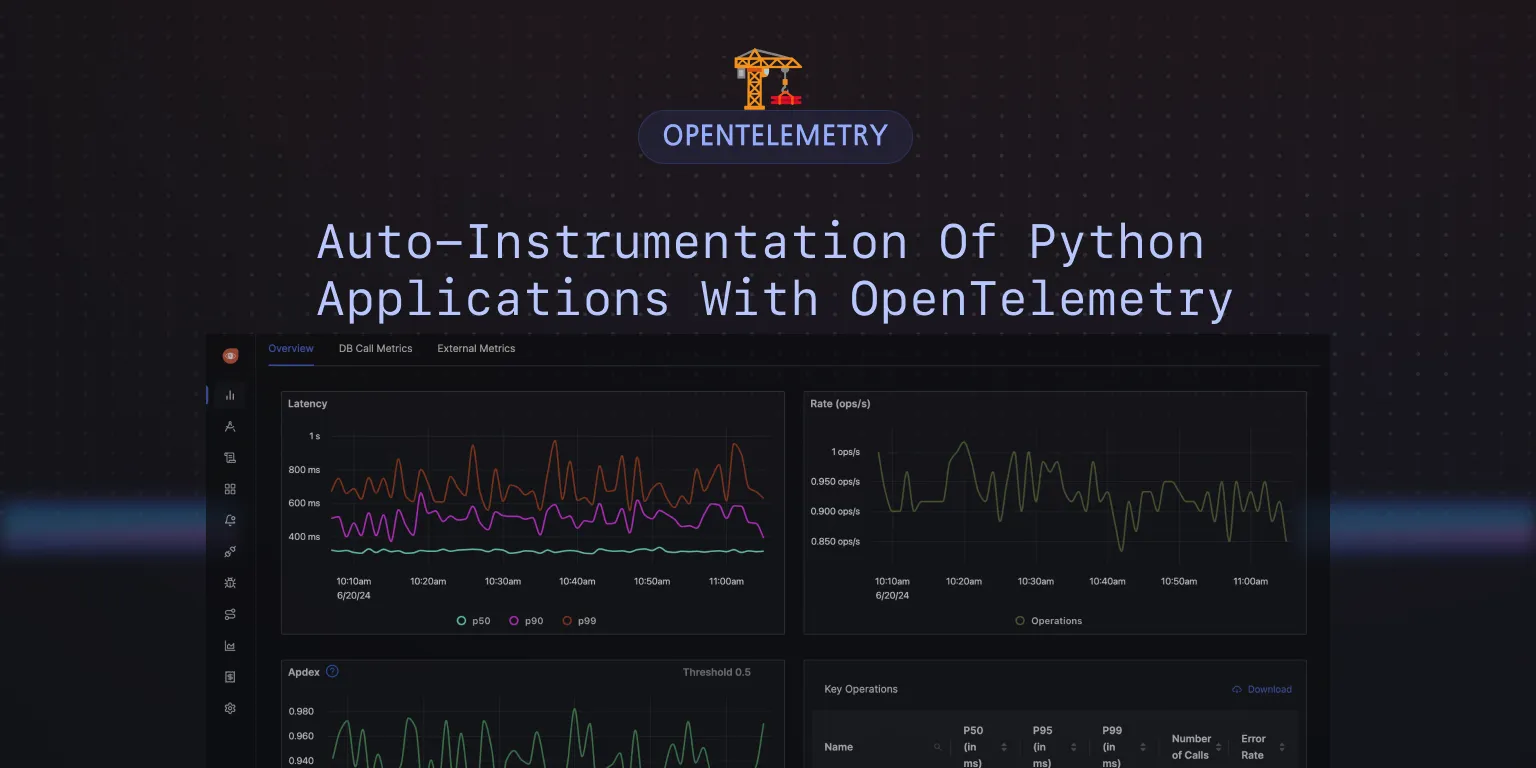Click the SigNoz eye logo in sidebar
1536x768 pixels.
click(x=230, y=356)
